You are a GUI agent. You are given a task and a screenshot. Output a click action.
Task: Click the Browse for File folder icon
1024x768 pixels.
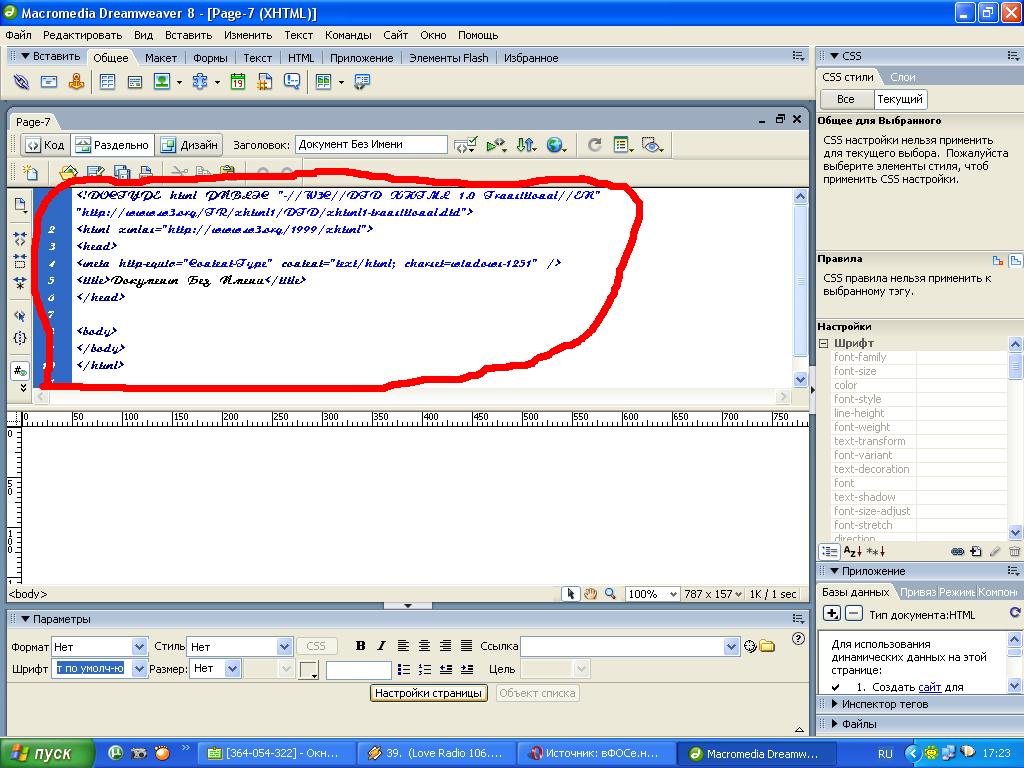tap(767, 646)
